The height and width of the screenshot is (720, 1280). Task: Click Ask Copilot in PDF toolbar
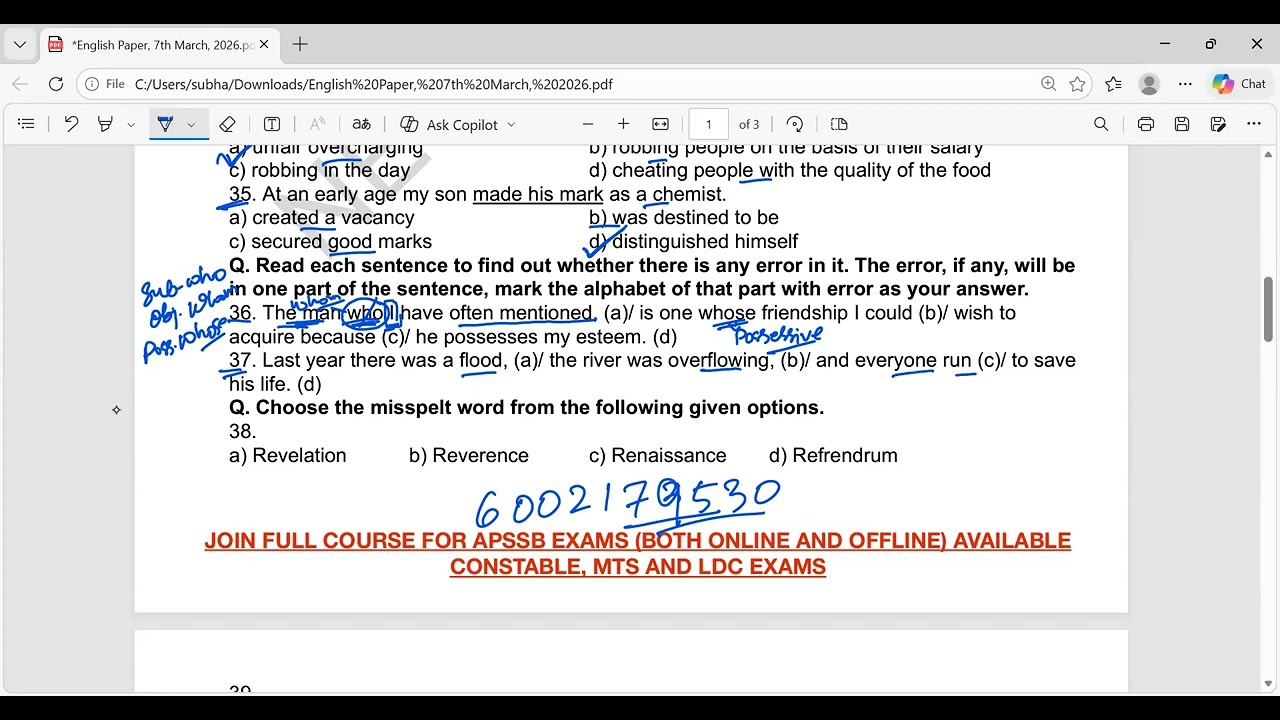tap(449, 124)
